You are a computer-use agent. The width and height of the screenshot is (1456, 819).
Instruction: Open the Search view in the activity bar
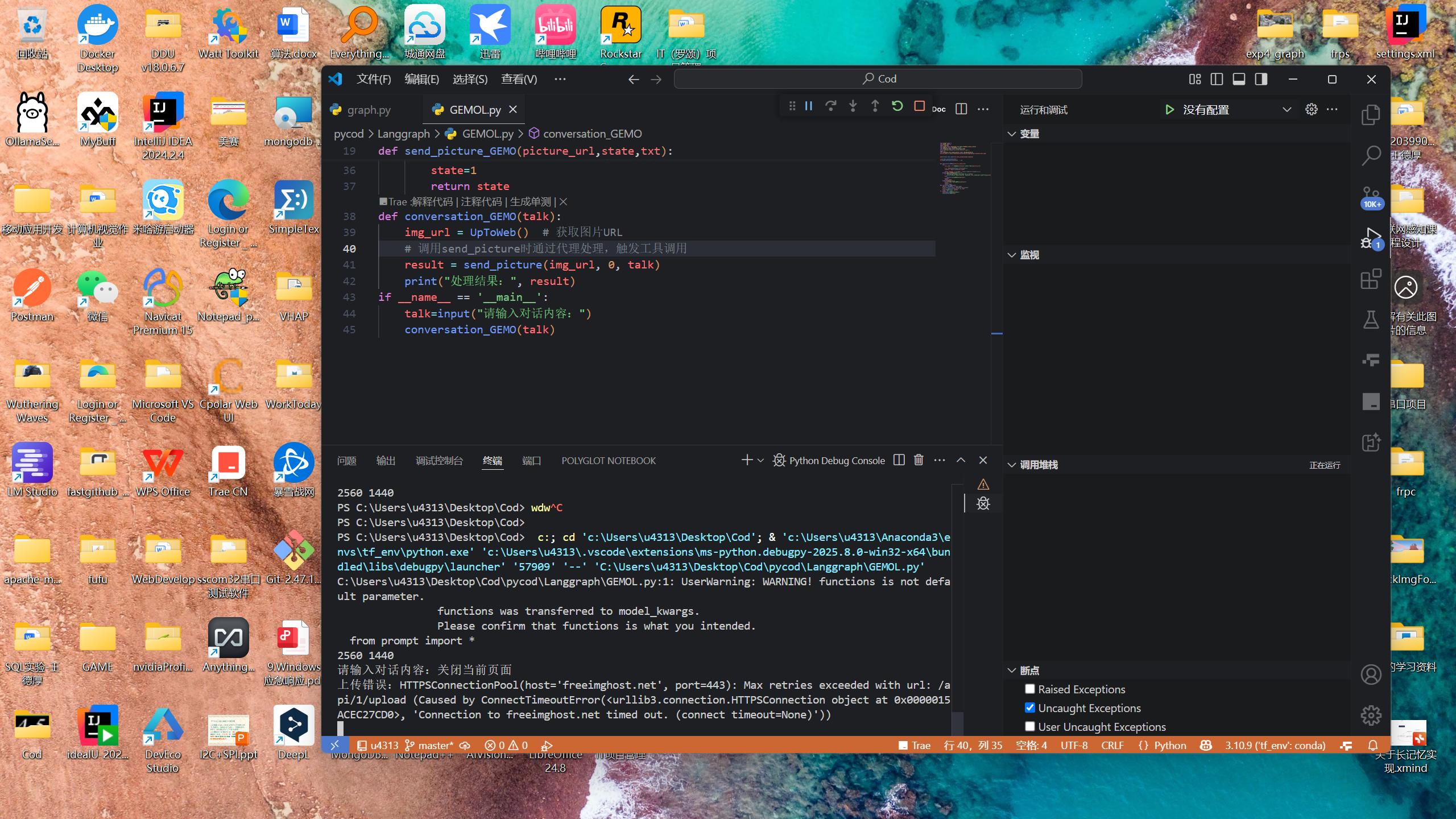1371,155
